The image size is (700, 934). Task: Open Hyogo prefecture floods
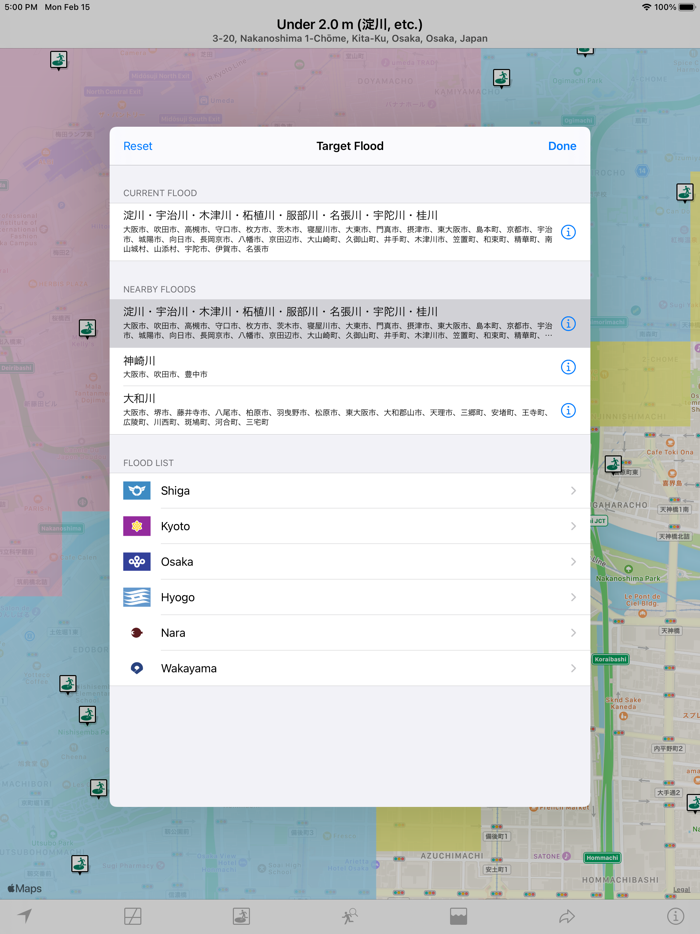pos(349,597)
